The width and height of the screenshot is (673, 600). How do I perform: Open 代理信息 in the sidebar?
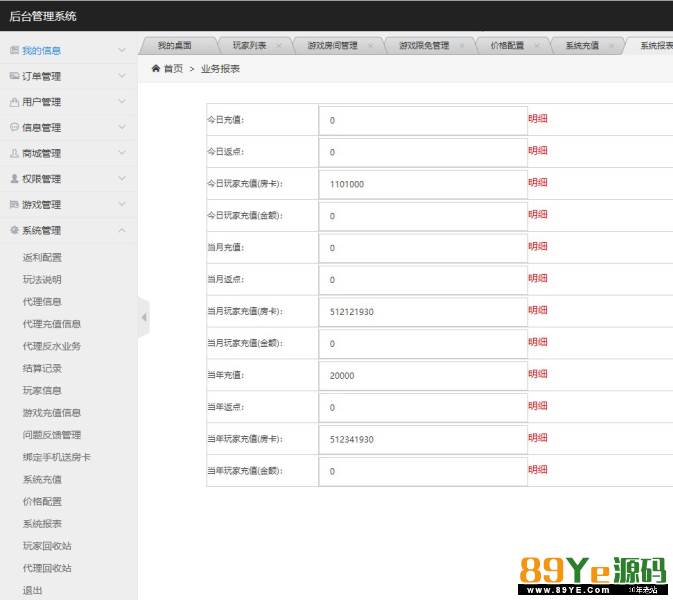[42, 302]
